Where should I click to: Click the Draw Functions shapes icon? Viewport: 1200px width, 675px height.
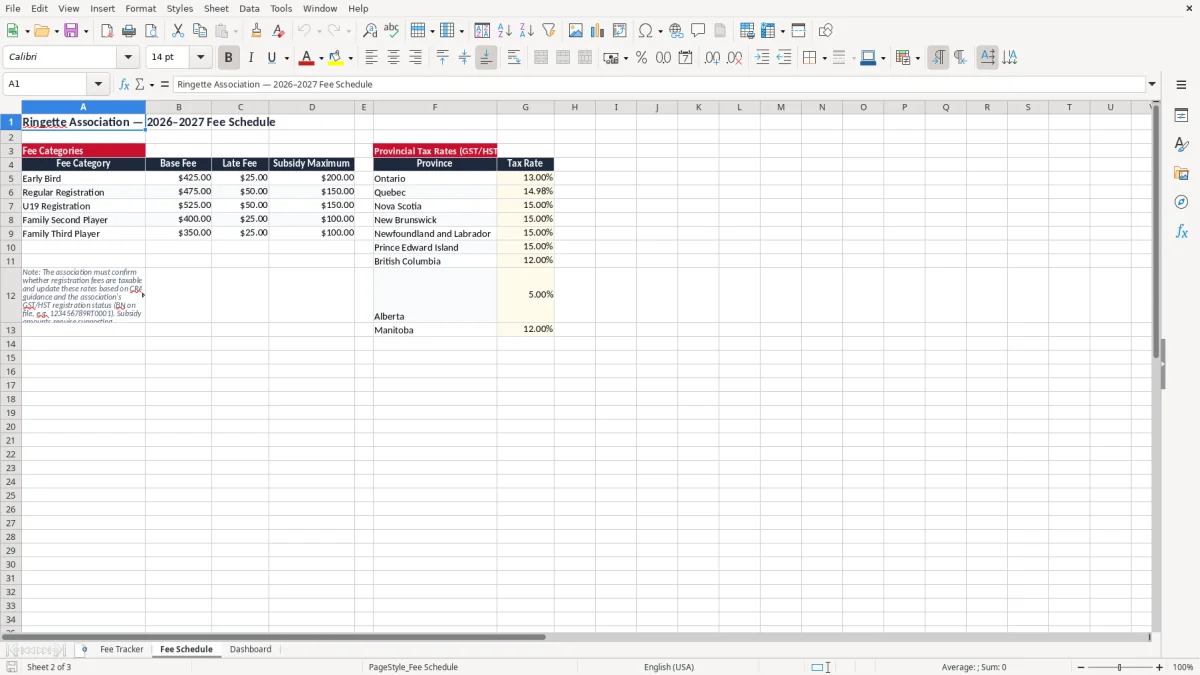(x=826, y=31)
